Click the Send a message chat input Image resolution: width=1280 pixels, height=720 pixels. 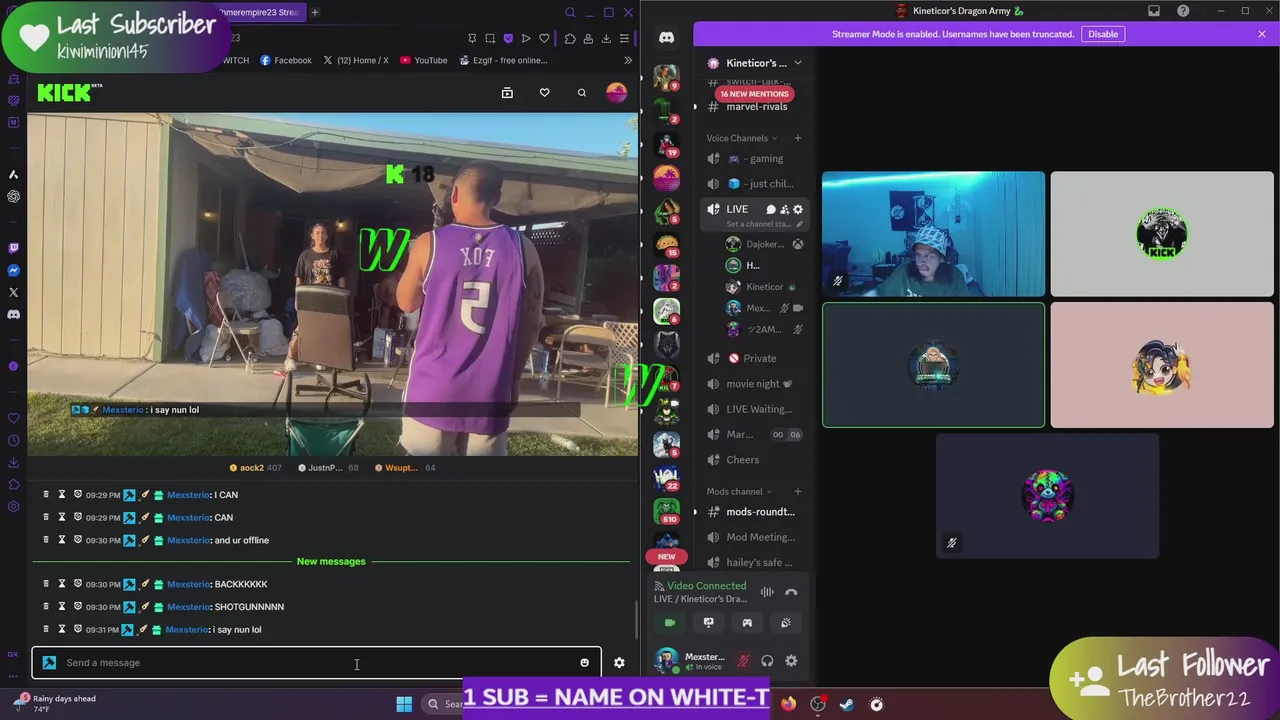coord(316,663)
